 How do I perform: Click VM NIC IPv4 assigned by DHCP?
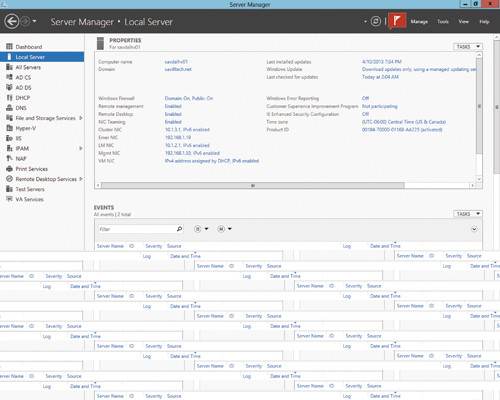tap(212, 161)
